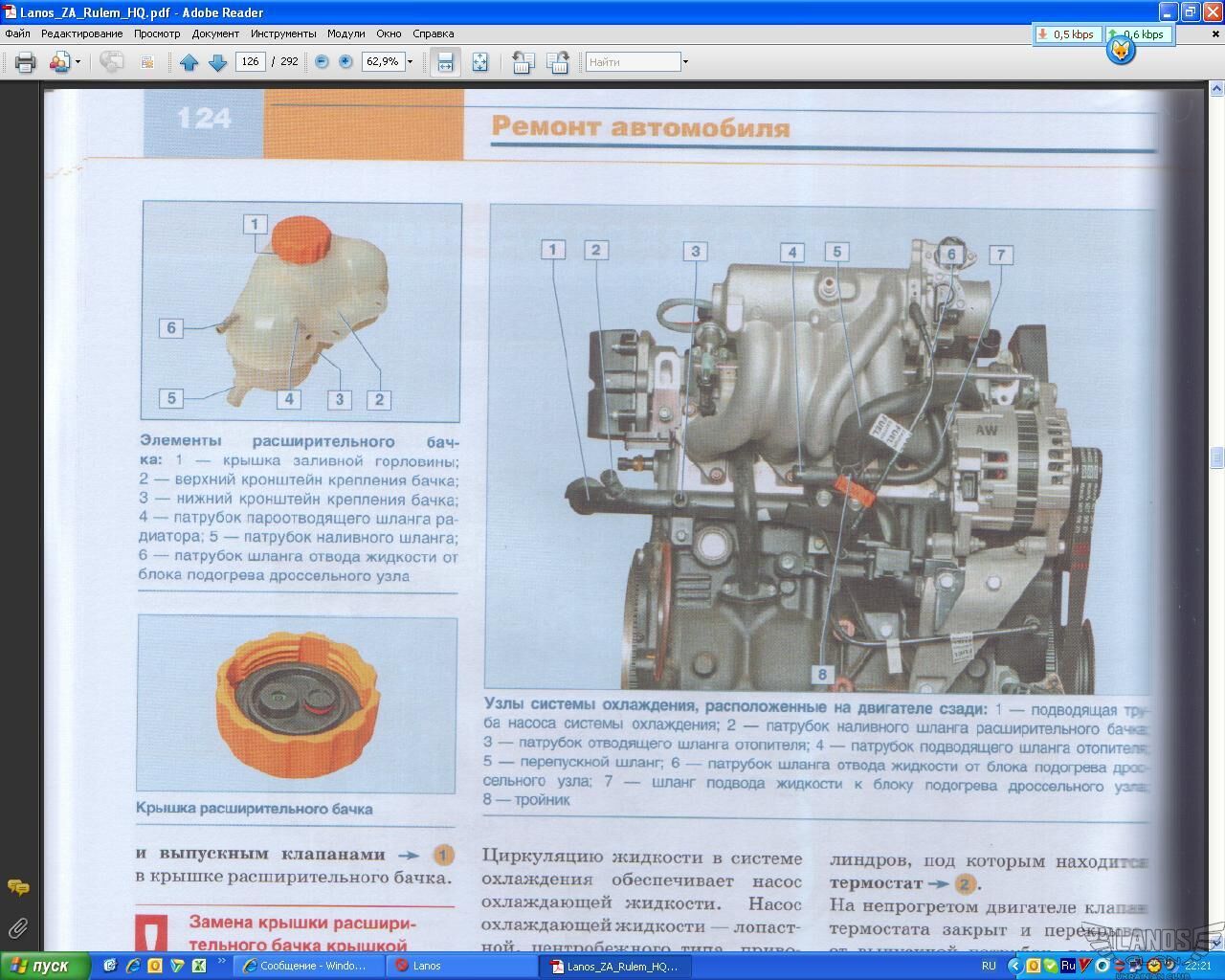
Task: Open the Инструменты menu
Action: 283,33
